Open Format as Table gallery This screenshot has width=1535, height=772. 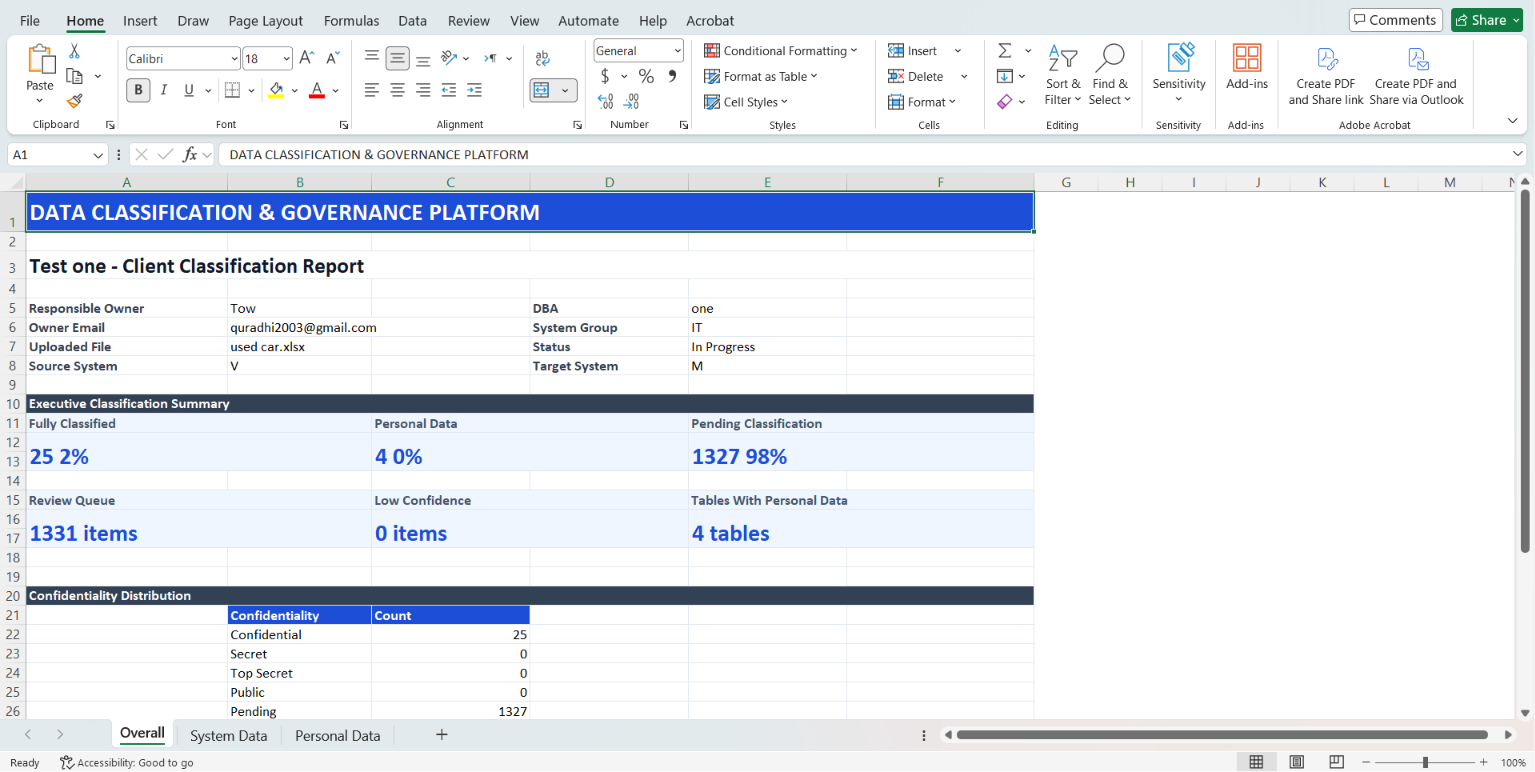[x=761, y=76]
